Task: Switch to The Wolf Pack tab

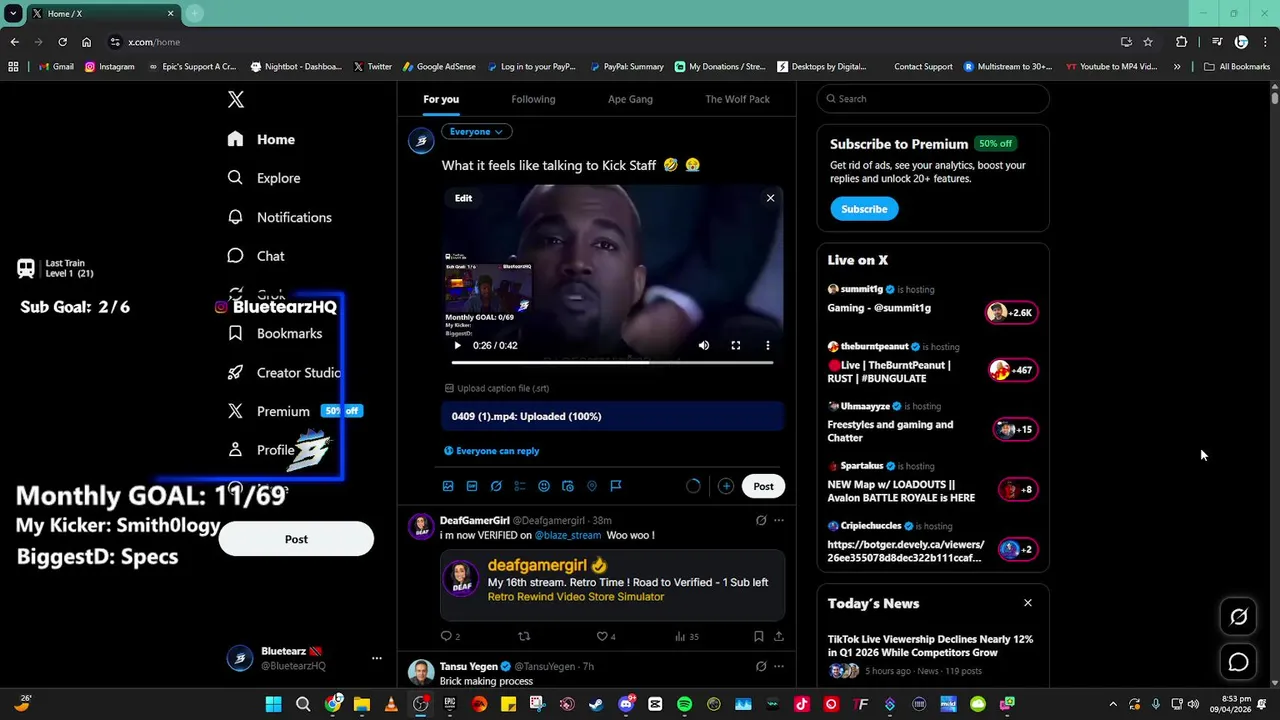Action: (737, 99)
